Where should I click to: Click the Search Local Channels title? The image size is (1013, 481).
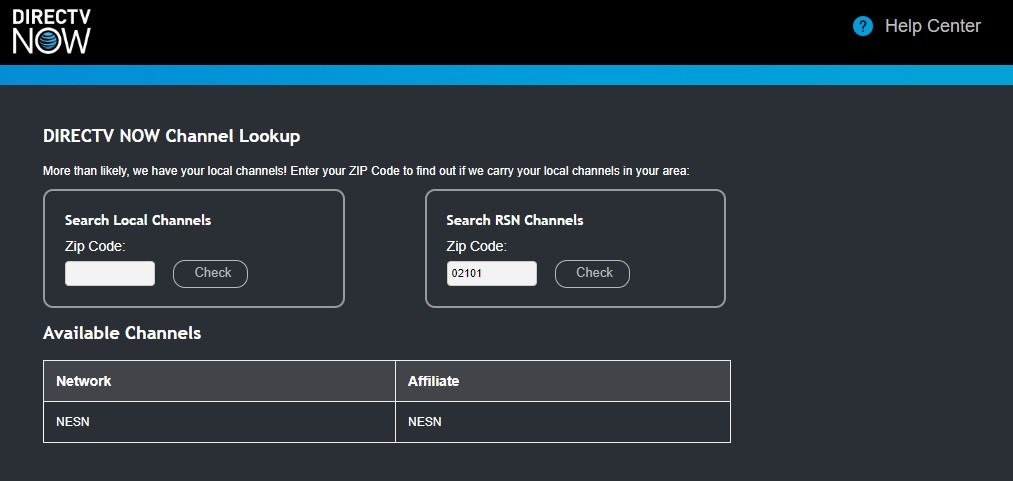pos(138,220)
